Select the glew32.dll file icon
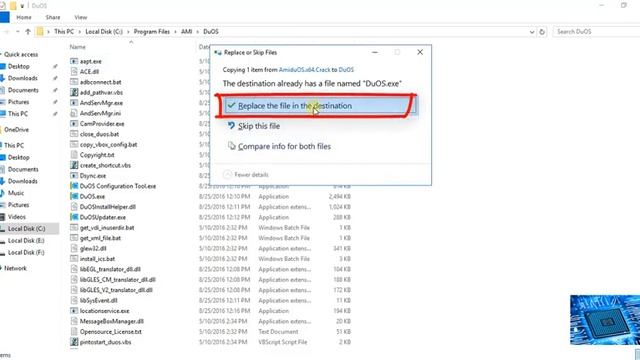This screenshot has height=360, width=640. [x=74, y=248]
